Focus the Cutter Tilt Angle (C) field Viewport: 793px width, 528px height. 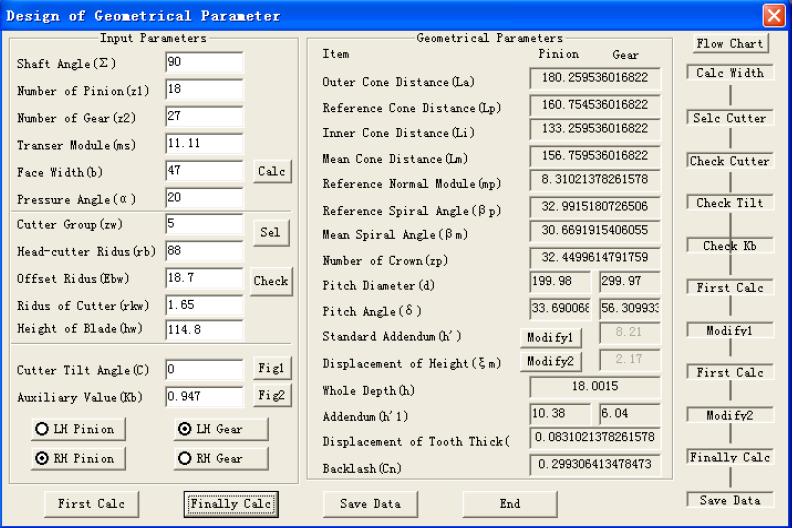coord(204,370)
